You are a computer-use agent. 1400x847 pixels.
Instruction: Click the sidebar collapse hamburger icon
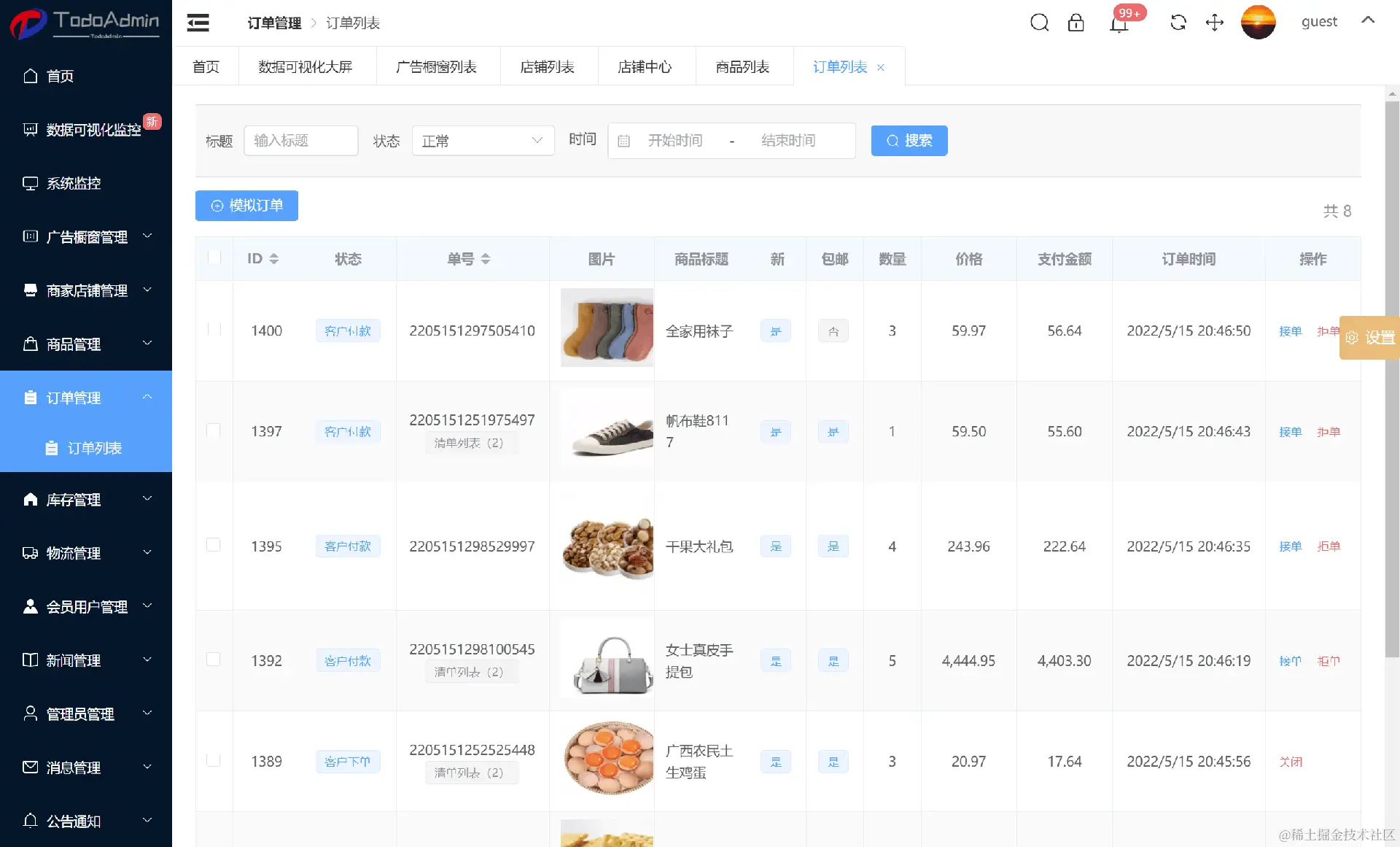(198, 23)
